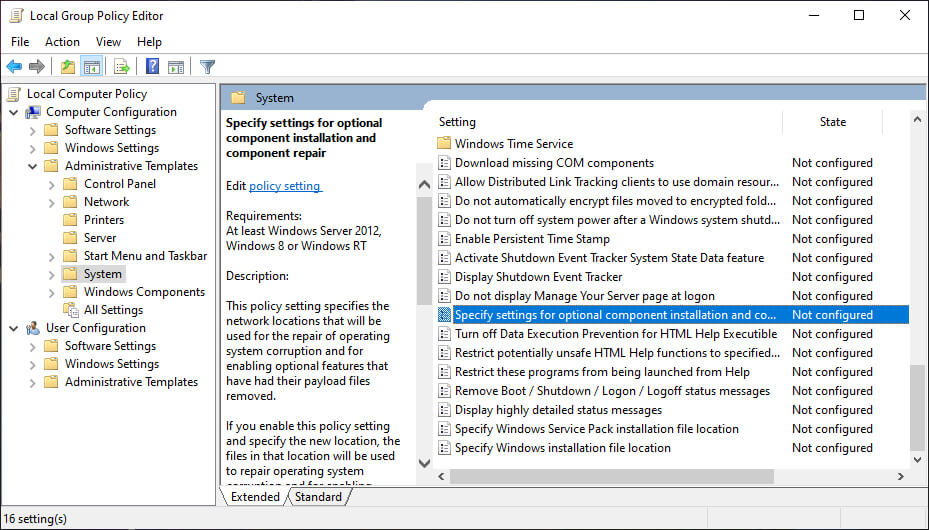Click the Download missing COM components policy icon
Viewport: 929px width, 530px height.
(x=444, y=162)
